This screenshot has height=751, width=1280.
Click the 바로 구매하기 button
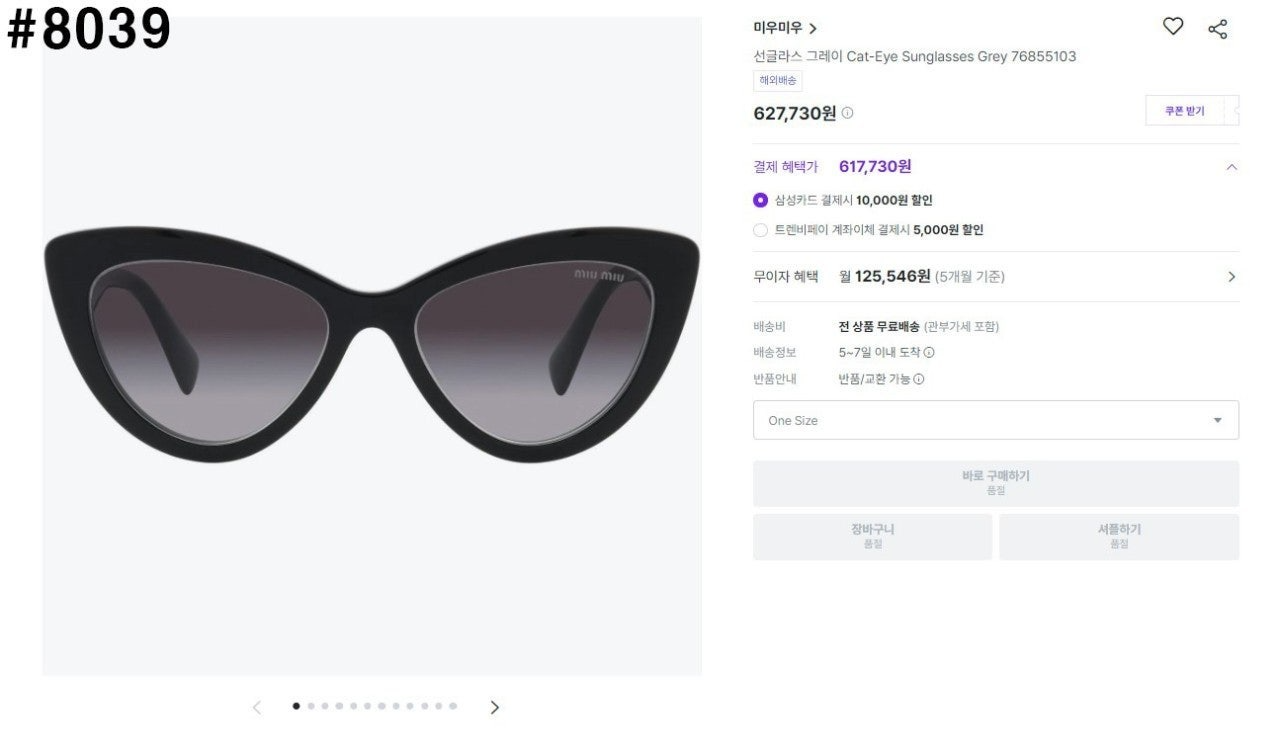click(996, 483)
